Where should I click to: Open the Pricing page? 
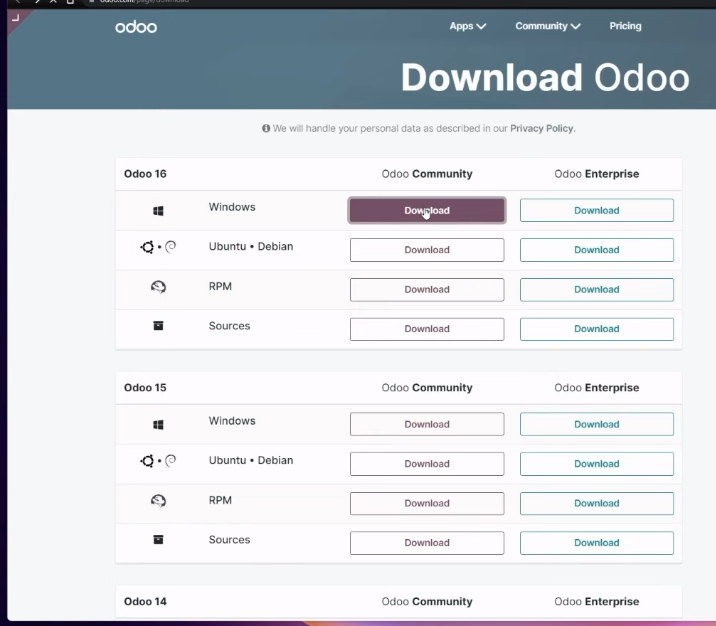(x=625, y=26)
